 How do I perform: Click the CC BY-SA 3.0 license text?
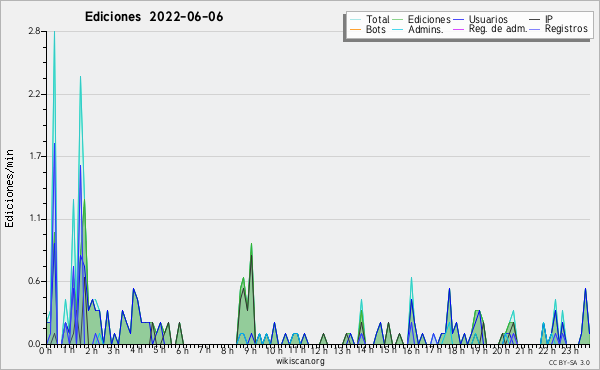pyautogui.click(x=569, y=362)
